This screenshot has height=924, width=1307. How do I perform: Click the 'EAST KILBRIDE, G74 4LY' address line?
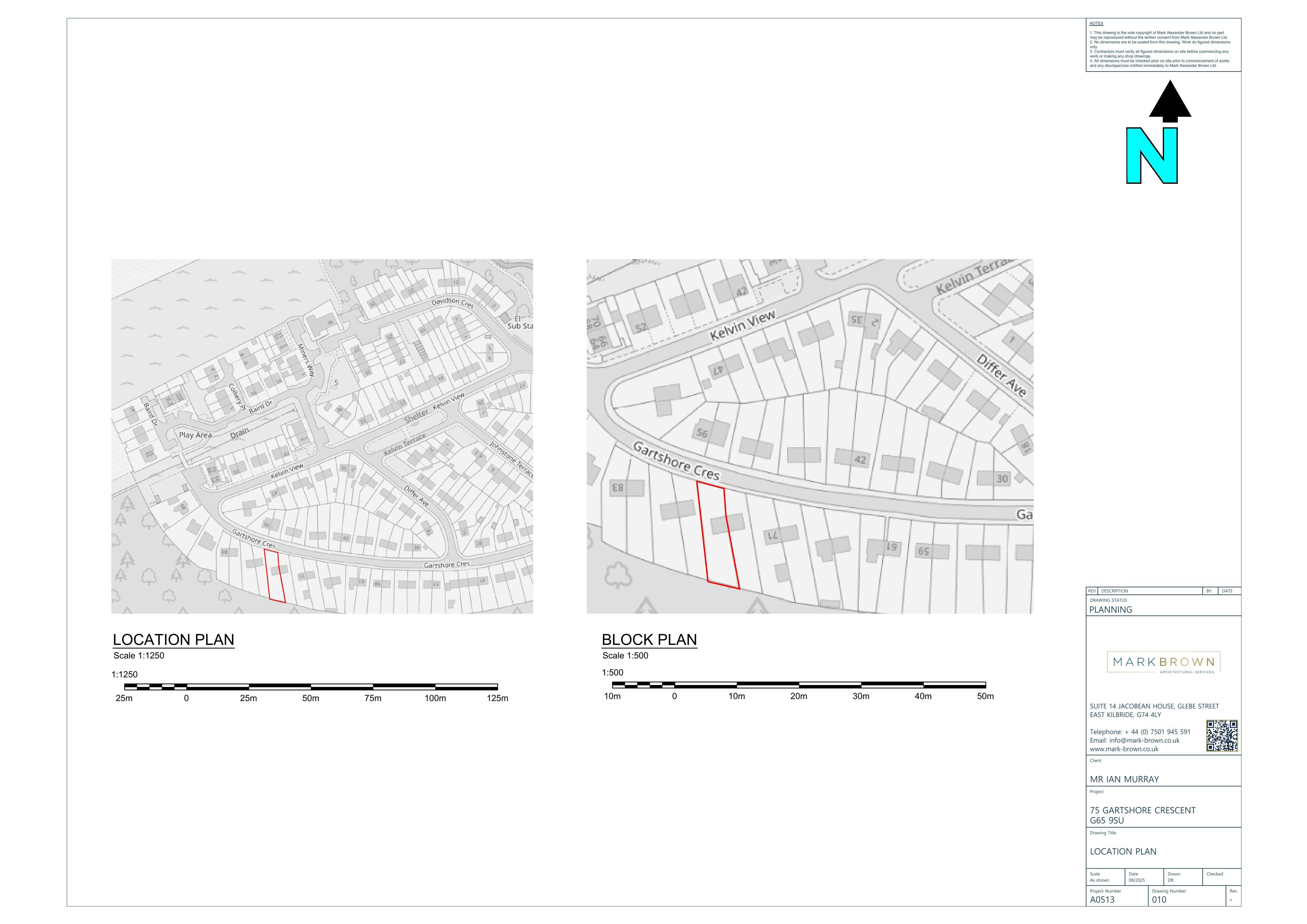point(1125,714)
